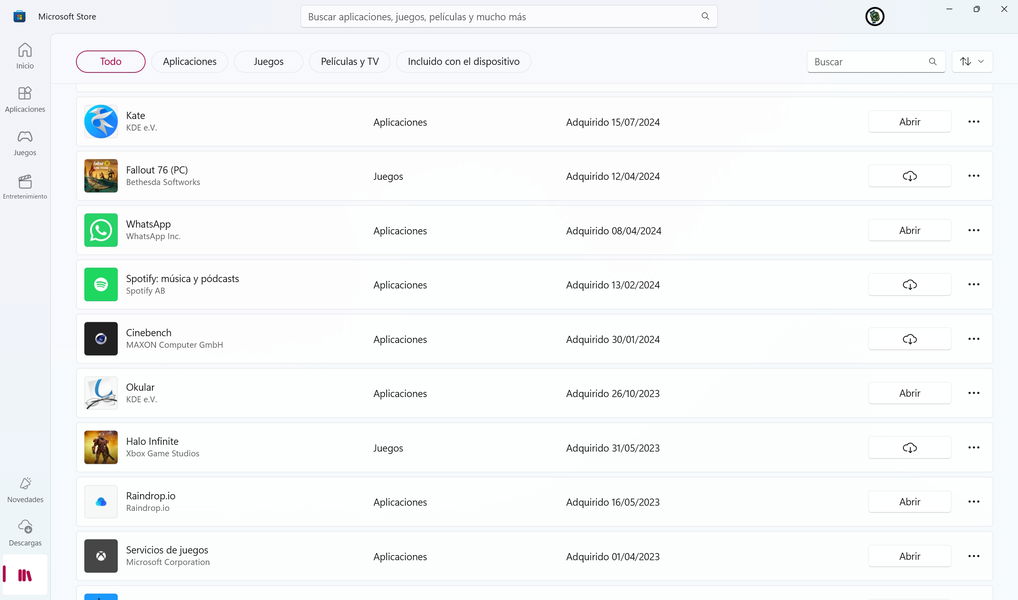Click 'WhatsApp Inc.' publisher text
The height and width of the screenshot is (600, 1018).
pyautogui.click(x=153, y=236)
